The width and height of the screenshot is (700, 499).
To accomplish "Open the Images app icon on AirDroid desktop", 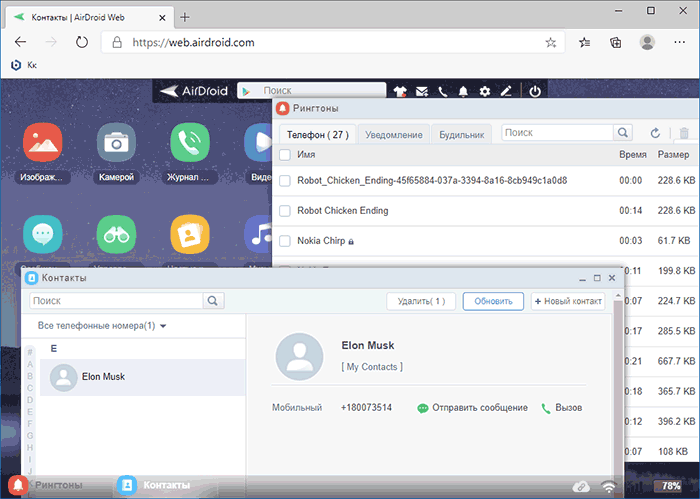I will point(42,143).
